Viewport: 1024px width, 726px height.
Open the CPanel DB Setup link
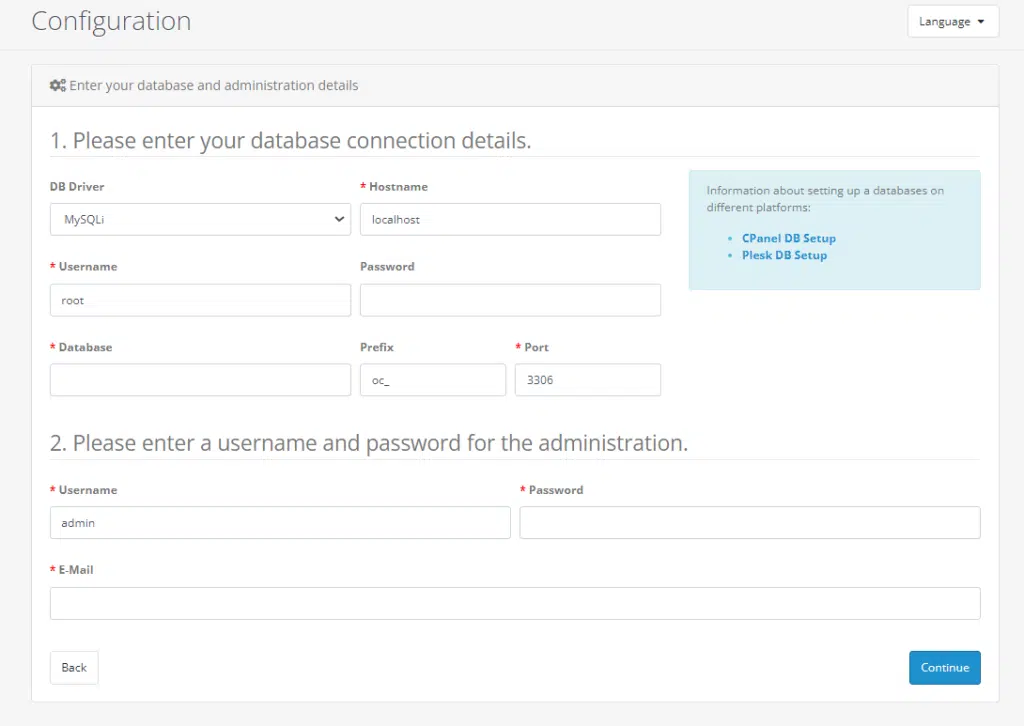click(788, 239)
